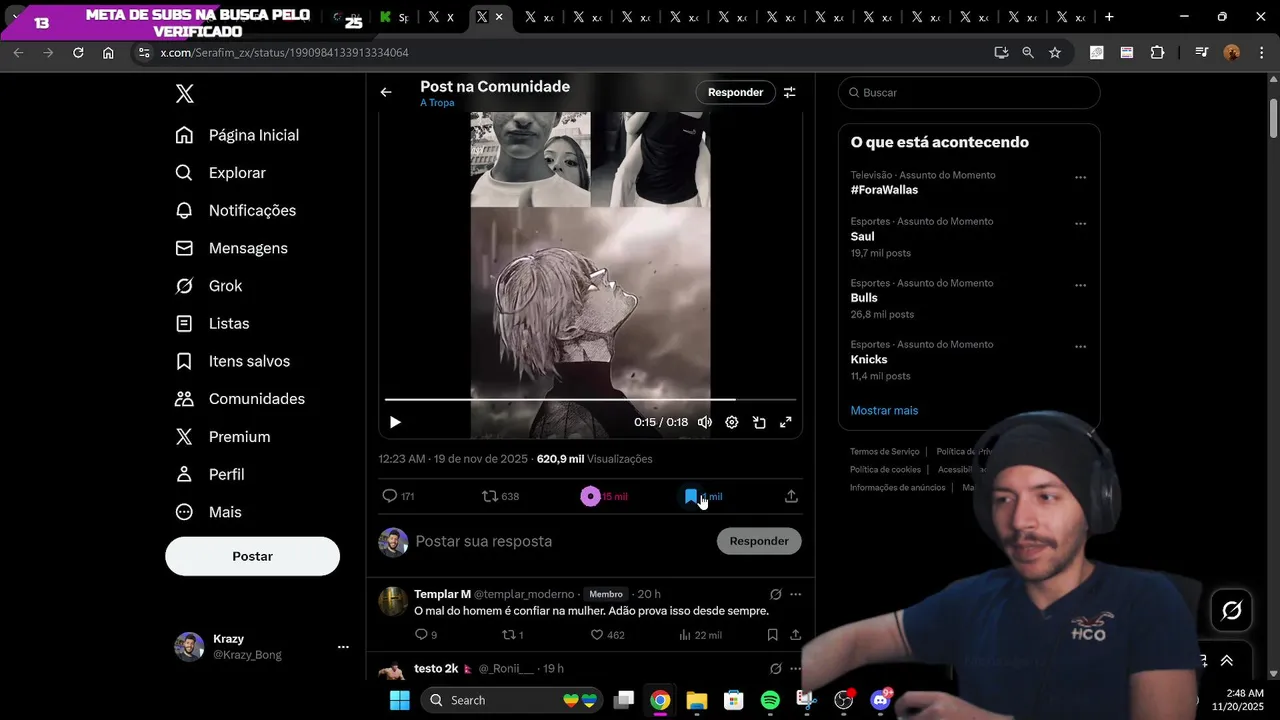Viewport: 1280px width, 720px height.
Task: Click the Responder button in the post header
Action: point(735,92)
